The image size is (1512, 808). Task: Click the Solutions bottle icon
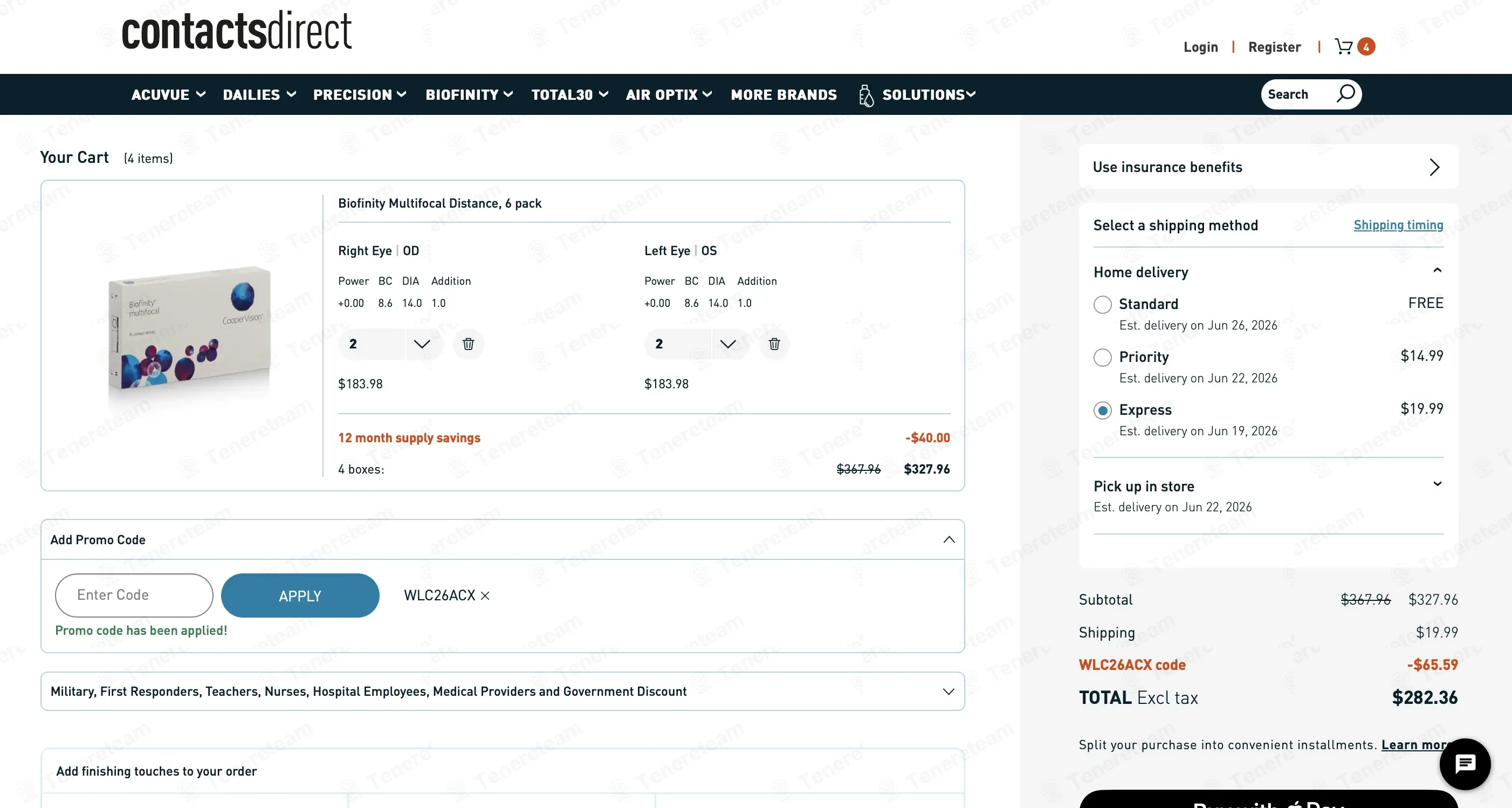866,95
